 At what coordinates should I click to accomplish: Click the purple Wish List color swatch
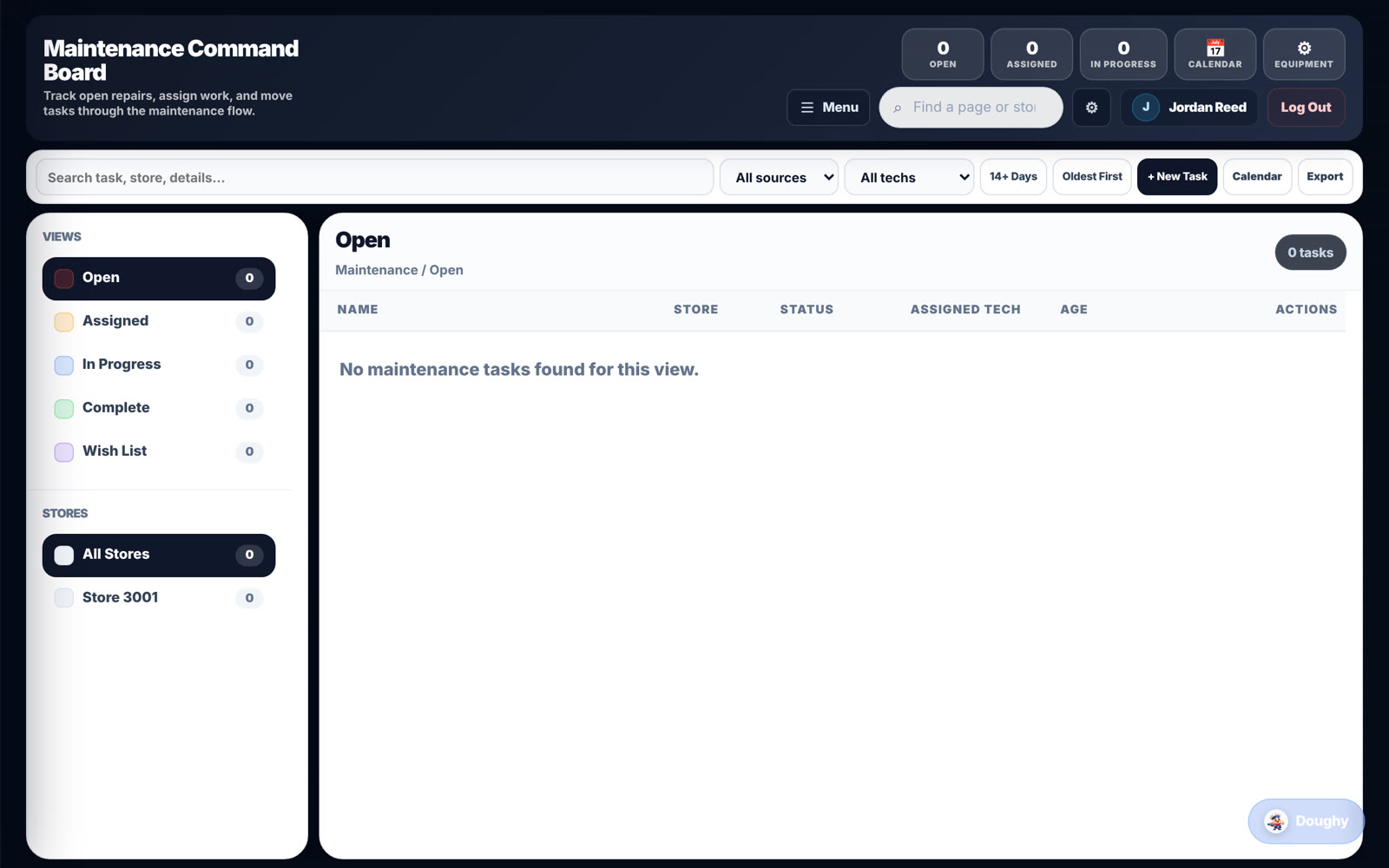(64, 452)
